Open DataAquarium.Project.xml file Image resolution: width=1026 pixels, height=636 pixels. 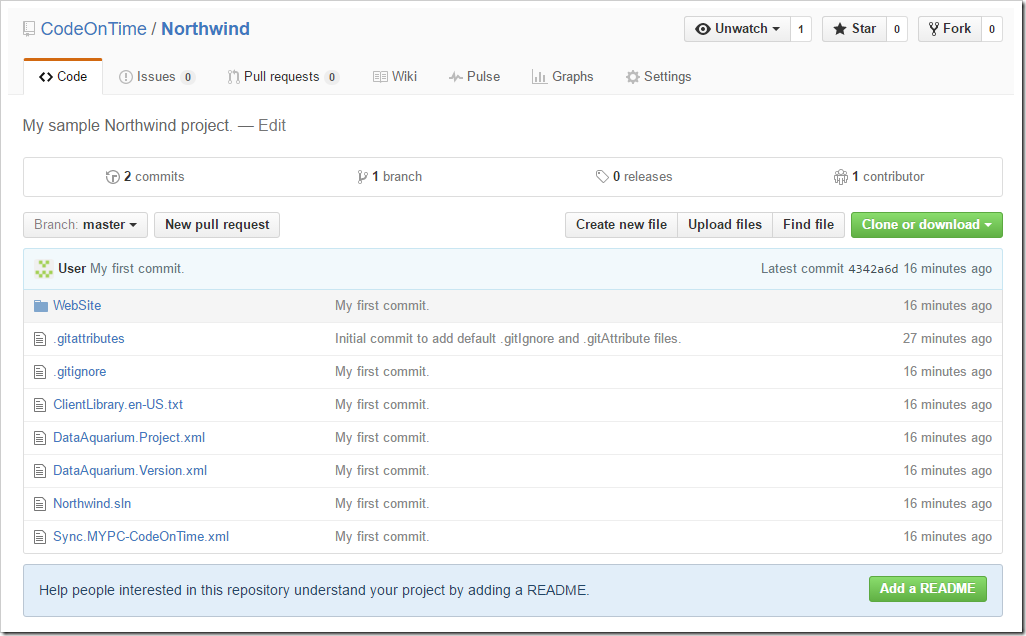coord(129,438)
